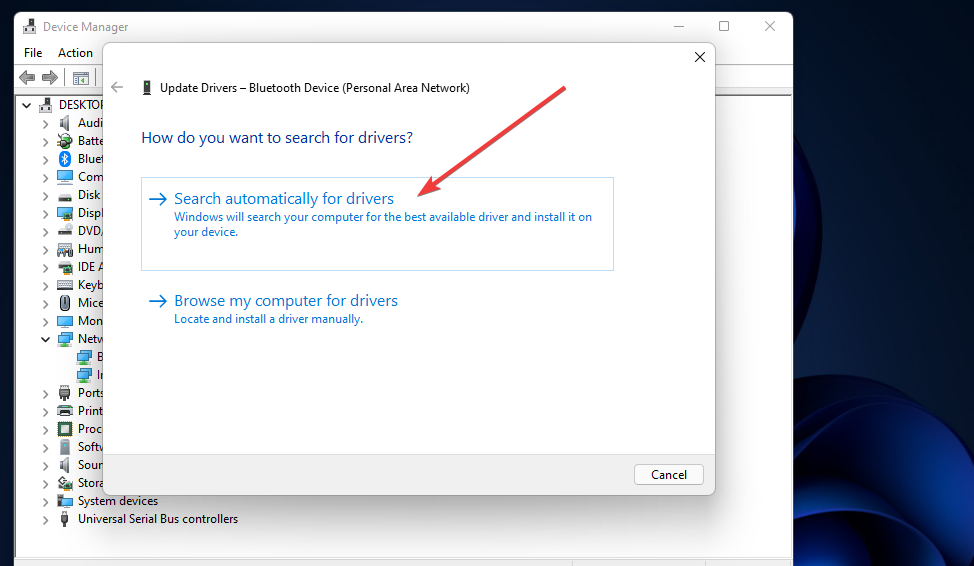This screenshot has height=566, width=974.
Task: Expand the Audio inputs category
Action: [x=45, y=124]
